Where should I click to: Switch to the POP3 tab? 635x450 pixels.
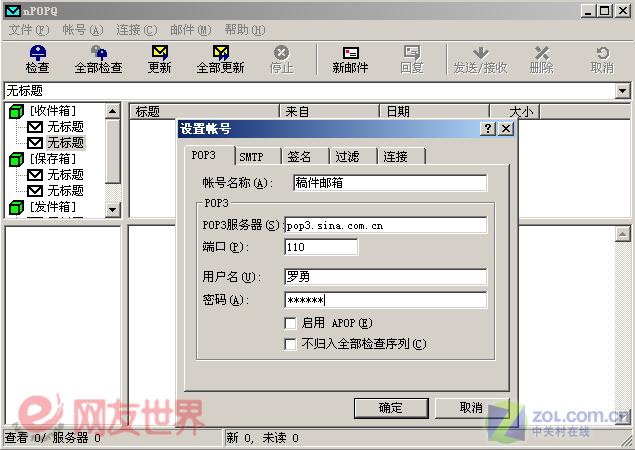click(209, 155)
